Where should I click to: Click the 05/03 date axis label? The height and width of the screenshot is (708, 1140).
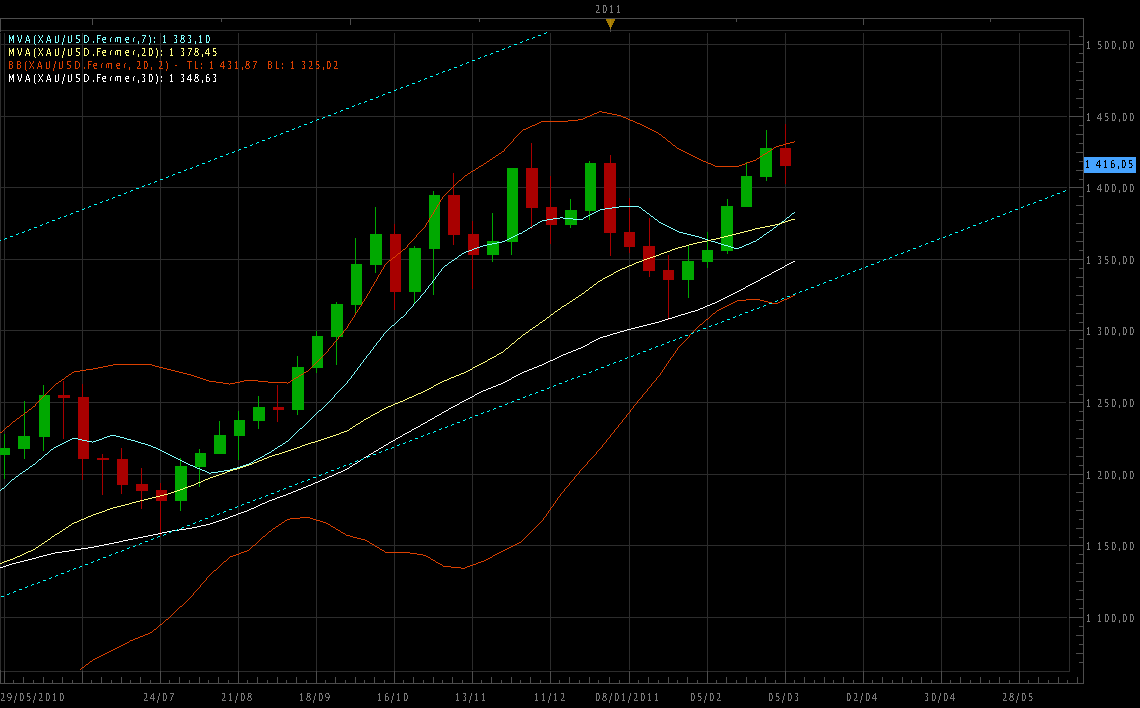click(783, 696)
